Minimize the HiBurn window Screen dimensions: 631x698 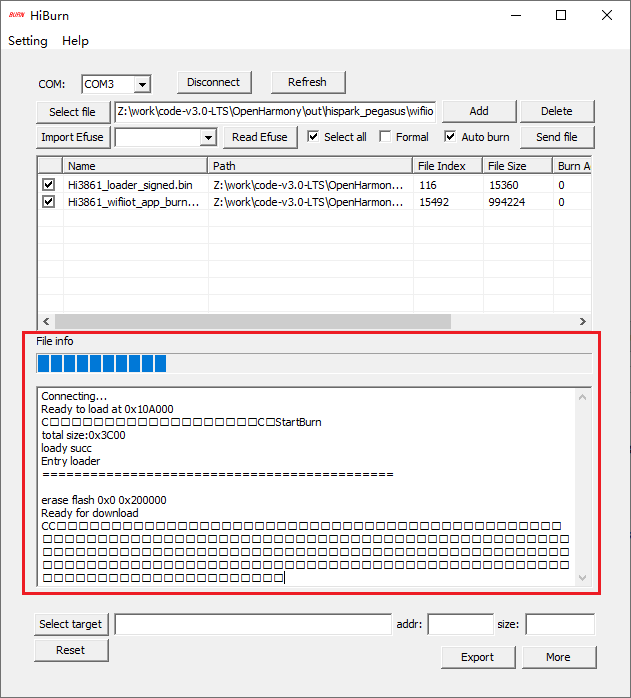click(x=516, y=16)
